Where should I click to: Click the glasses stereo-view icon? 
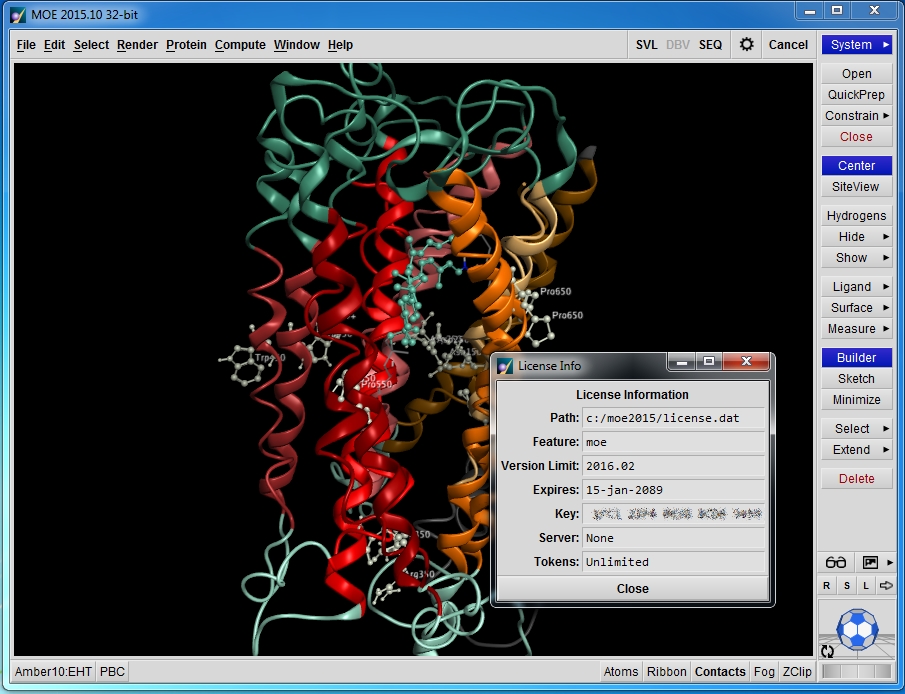835,562
